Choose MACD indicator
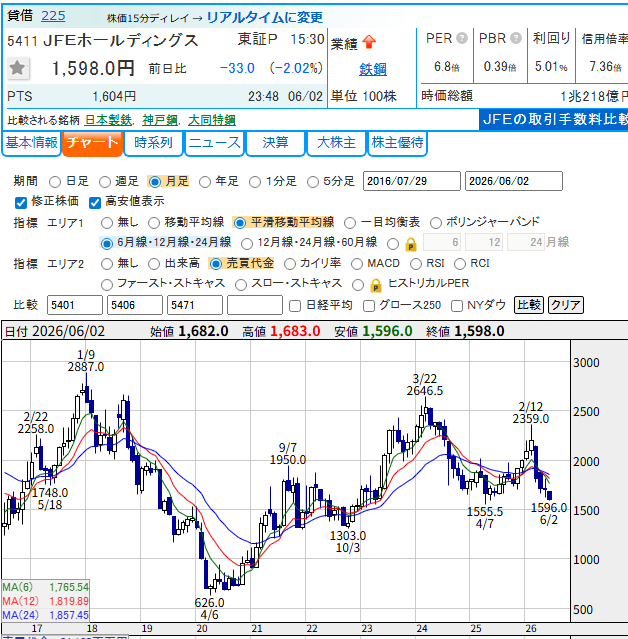 pos(357,264)
